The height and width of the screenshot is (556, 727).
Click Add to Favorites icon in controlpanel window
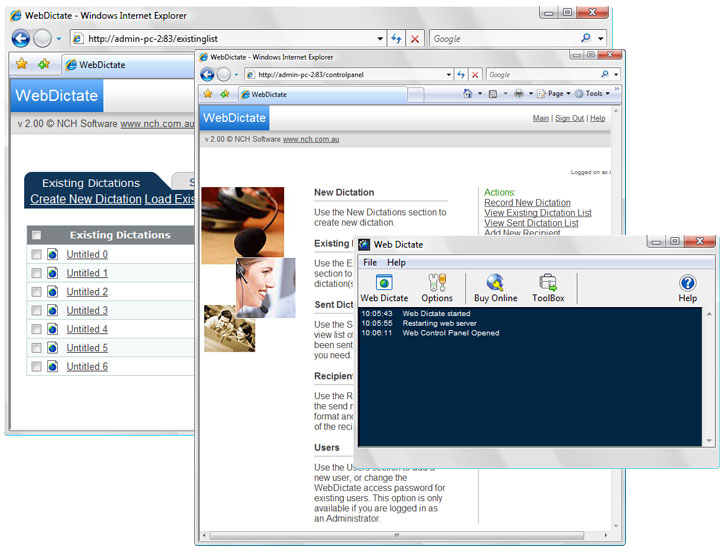225,94
